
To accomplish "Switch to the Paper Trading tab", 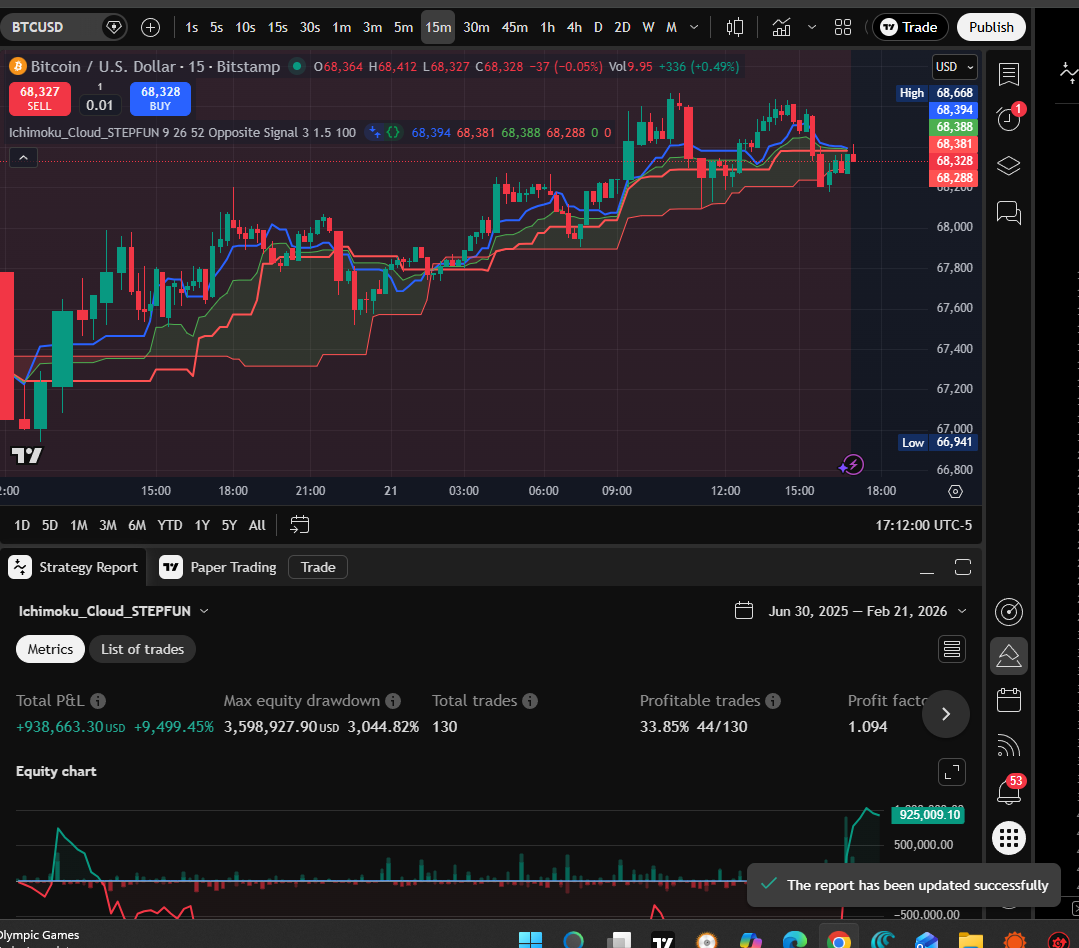I will [218, 568].
